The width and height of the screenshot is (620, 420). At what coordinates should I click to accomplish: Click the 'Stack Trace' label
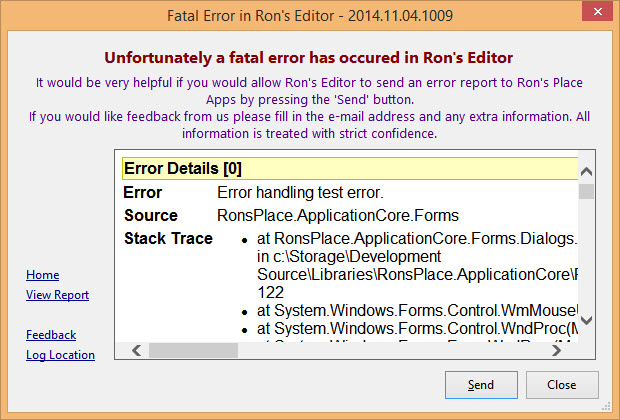pos(168,238)
